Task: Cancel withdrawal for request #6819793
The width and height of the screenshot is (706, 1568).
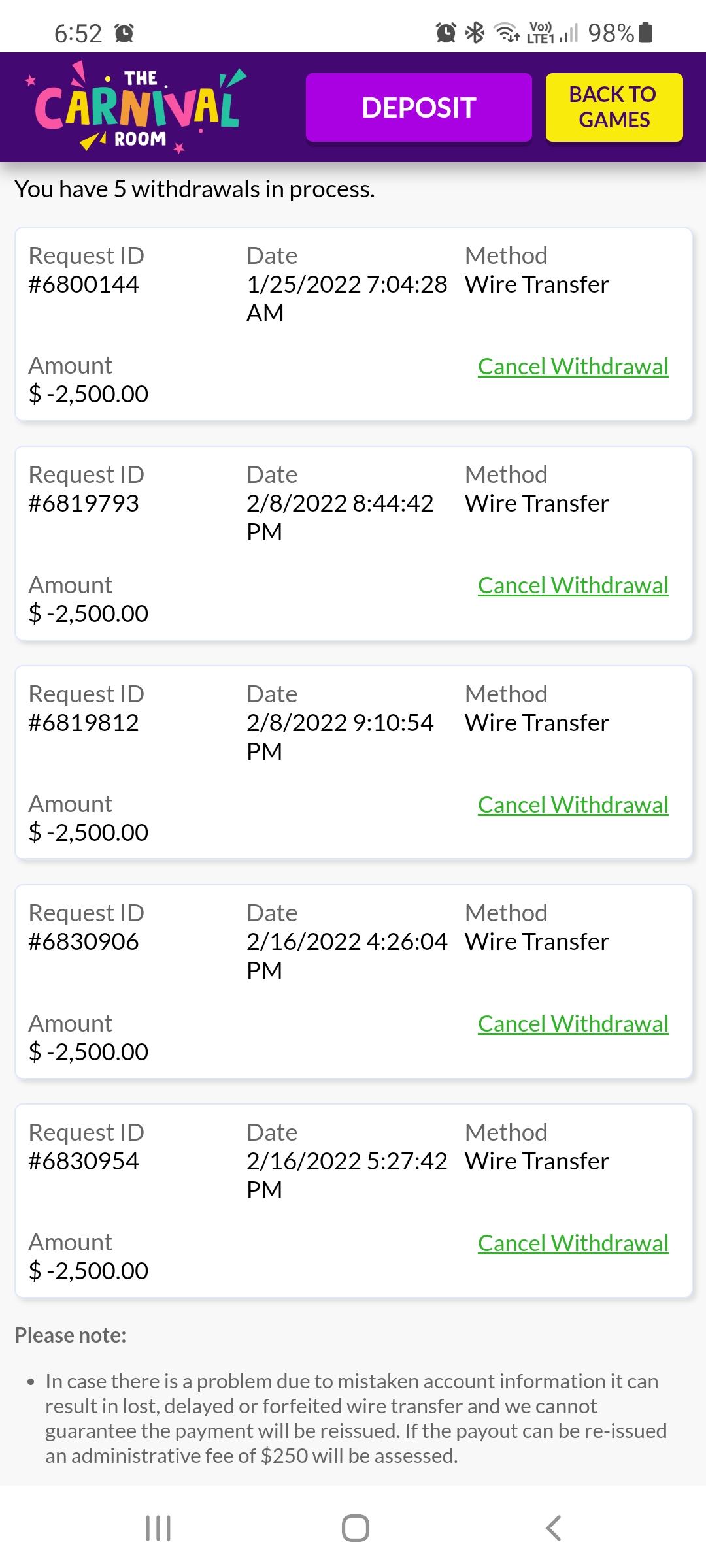Action: (x=573, y=585)
